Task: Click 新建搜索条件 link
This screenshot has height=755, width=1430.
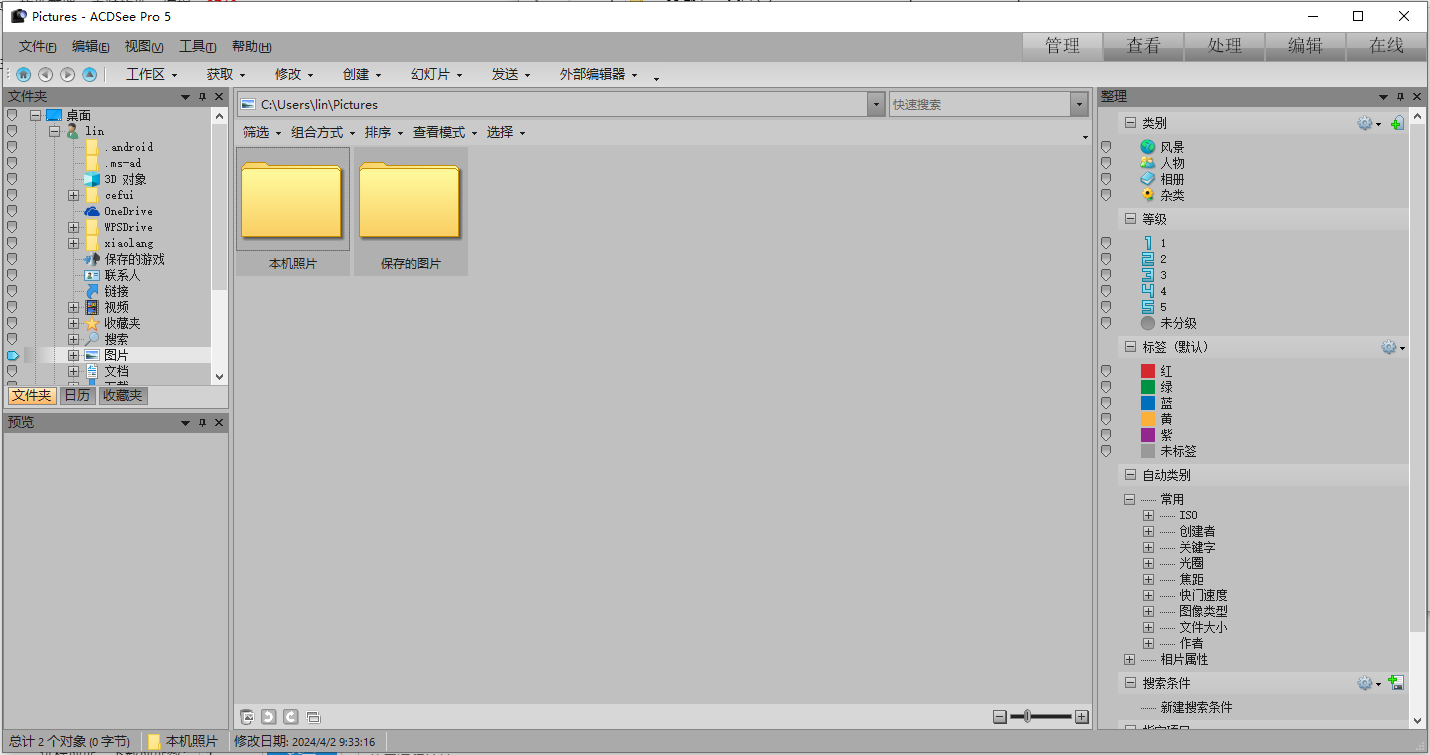Action: pos(1196,707)
